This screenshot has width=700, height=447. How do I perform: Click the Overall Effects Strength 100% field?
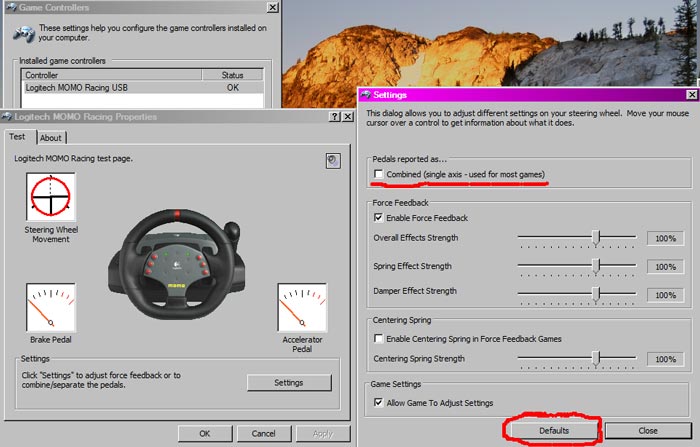click(666, 238)
